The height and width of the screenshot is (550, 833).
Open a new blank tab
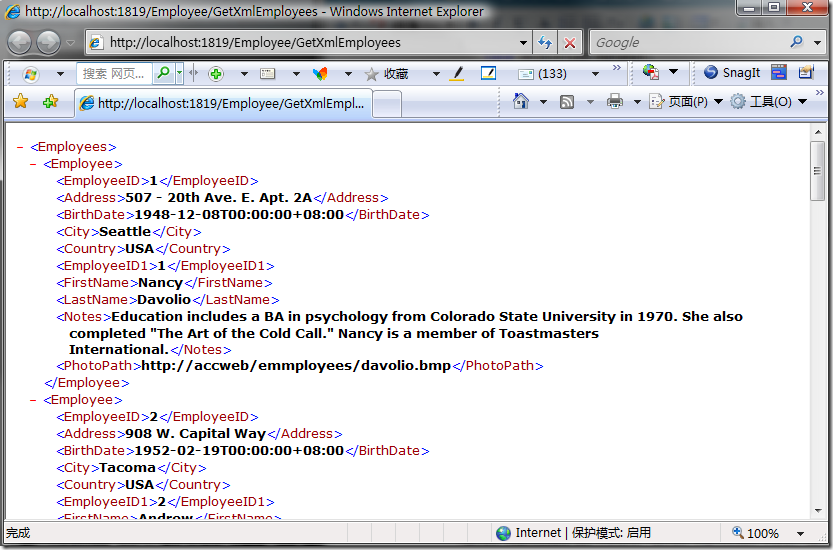coord(387,104)
